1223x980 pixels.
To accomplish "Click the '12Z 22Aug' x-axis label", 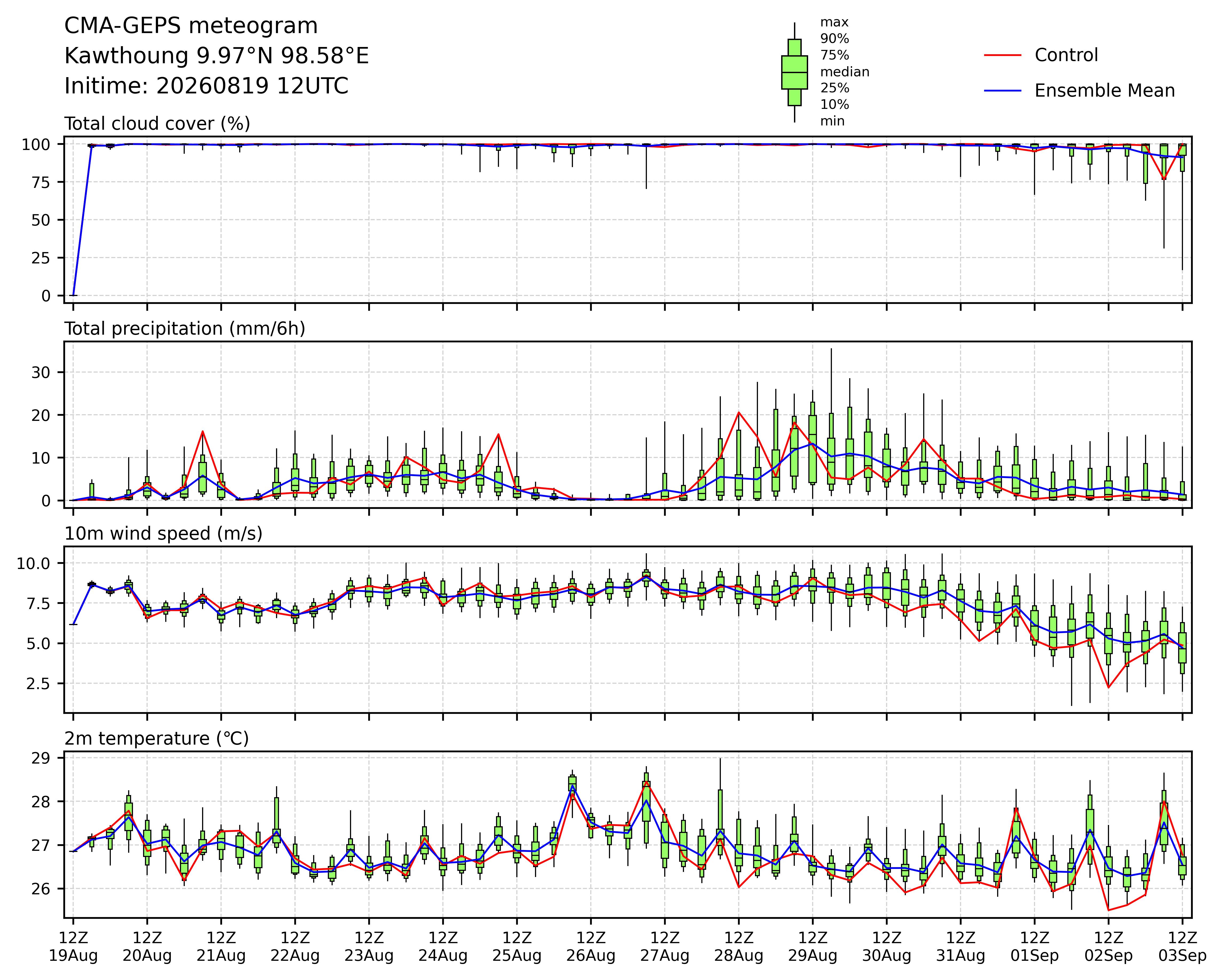I will pos(295,947).
